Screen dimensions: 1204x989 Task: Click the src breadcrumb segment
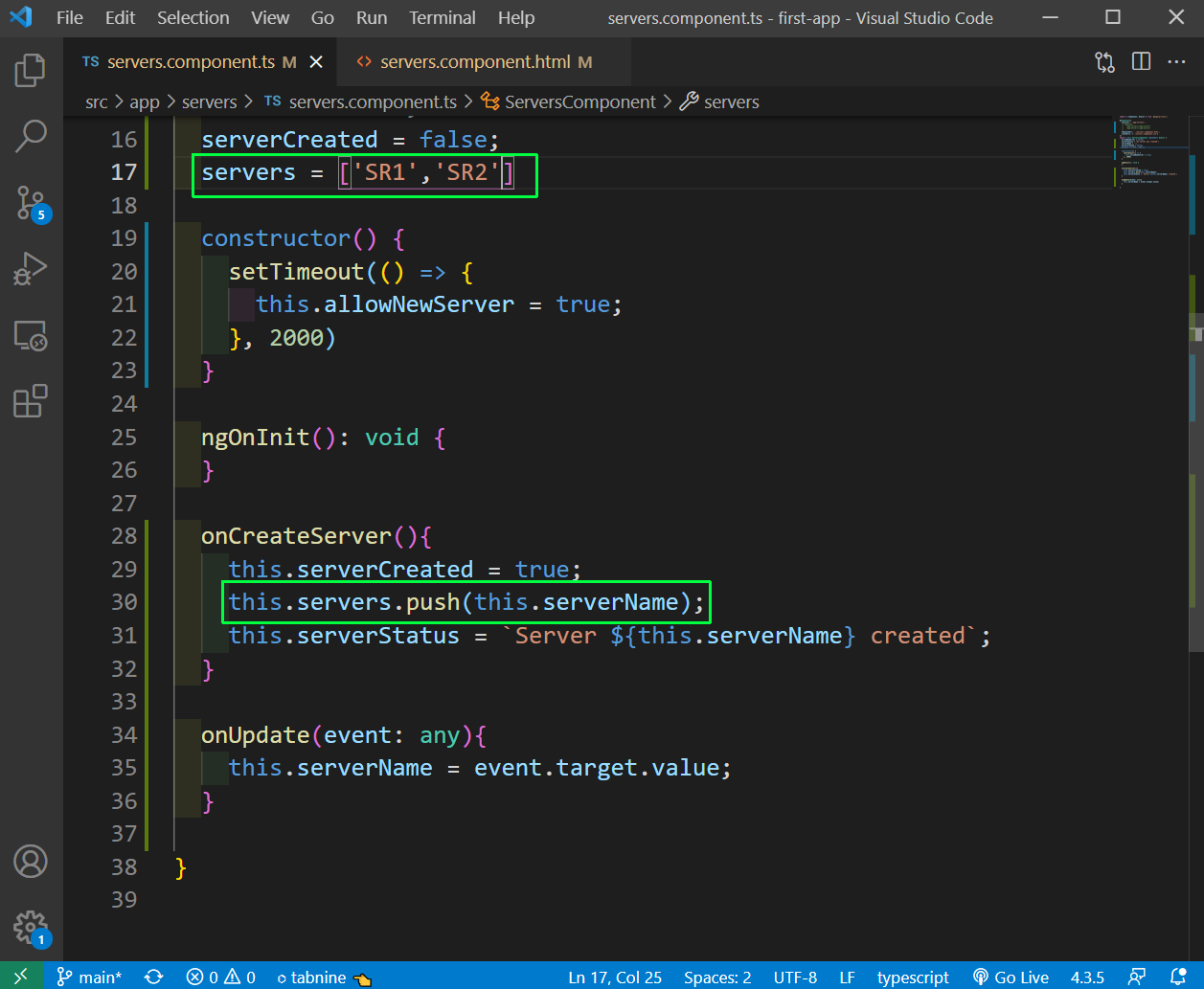click(97, 101)
